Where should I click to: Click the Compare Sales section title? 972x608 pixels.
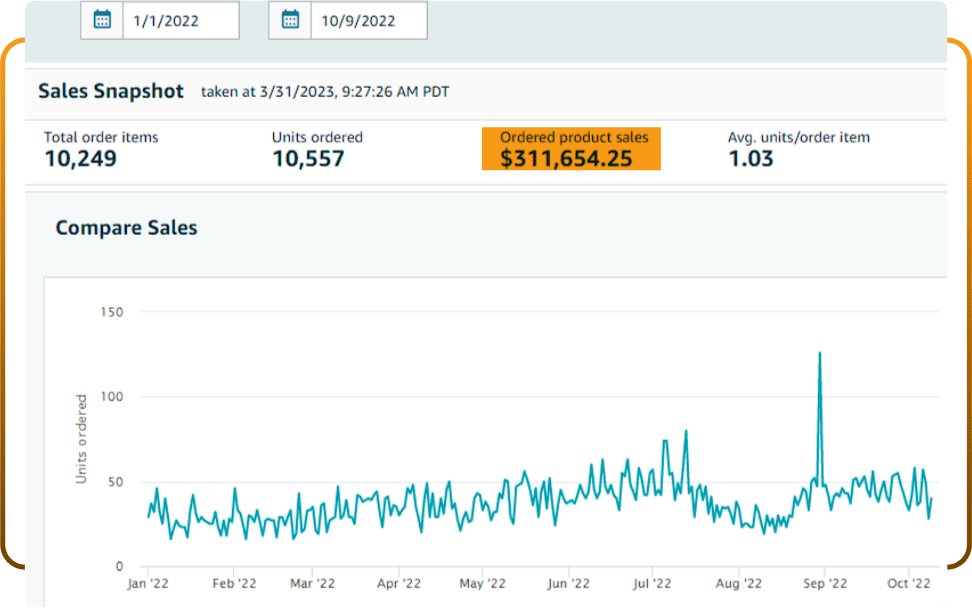coord(126,228)
